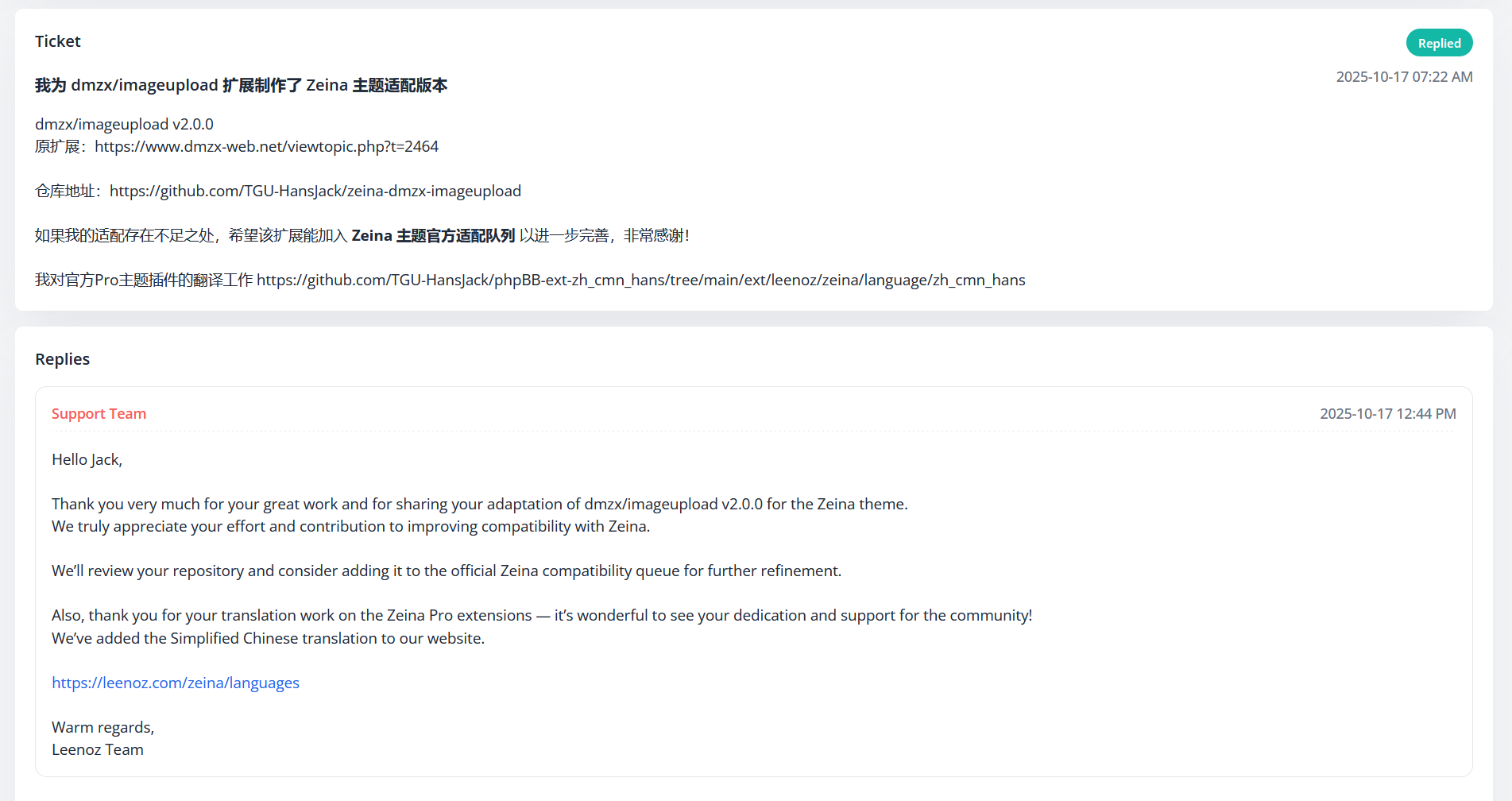Click the 'Hello Jack,' greeting line

tap(87, 459)
